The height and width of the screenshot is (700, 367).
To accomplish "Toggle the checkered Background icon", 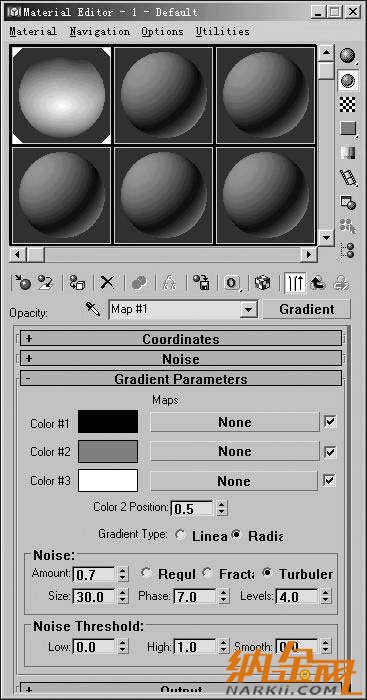I will (x=348, y=104).
